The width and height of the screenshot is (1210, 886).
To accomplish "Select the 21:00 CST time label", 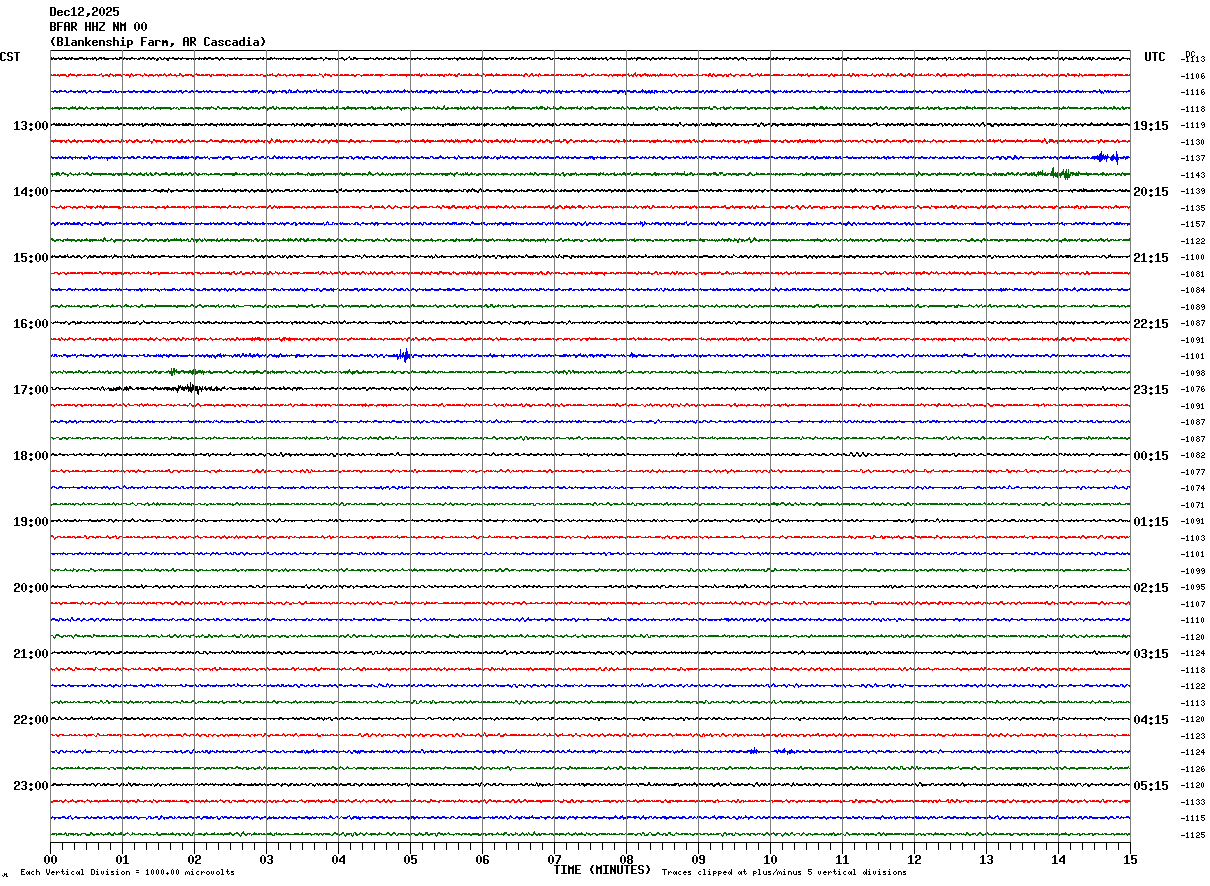I will coord(30,654).
